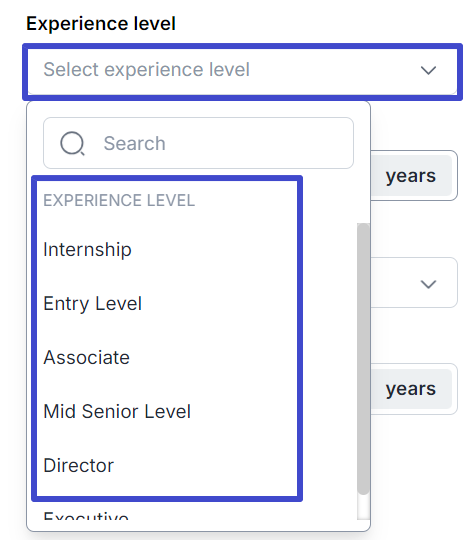Select Mid Senior Level option
Viewport: 468px width, 540px height.
(167, 412)
